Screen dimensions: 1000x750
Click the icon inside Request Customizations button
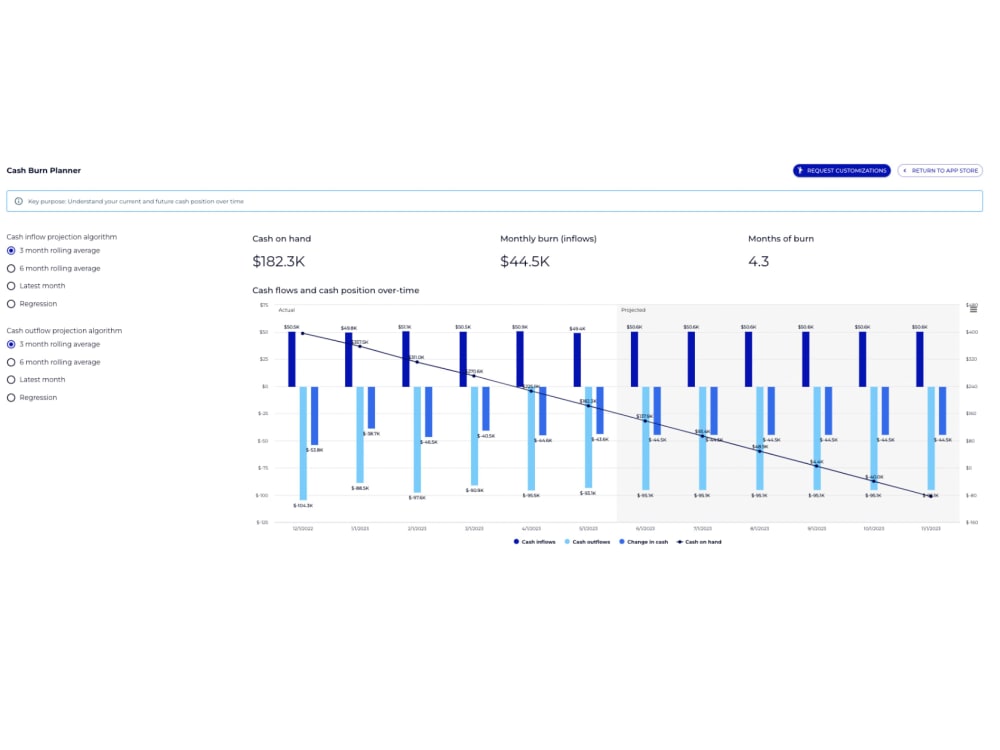[x=801, y=170]
